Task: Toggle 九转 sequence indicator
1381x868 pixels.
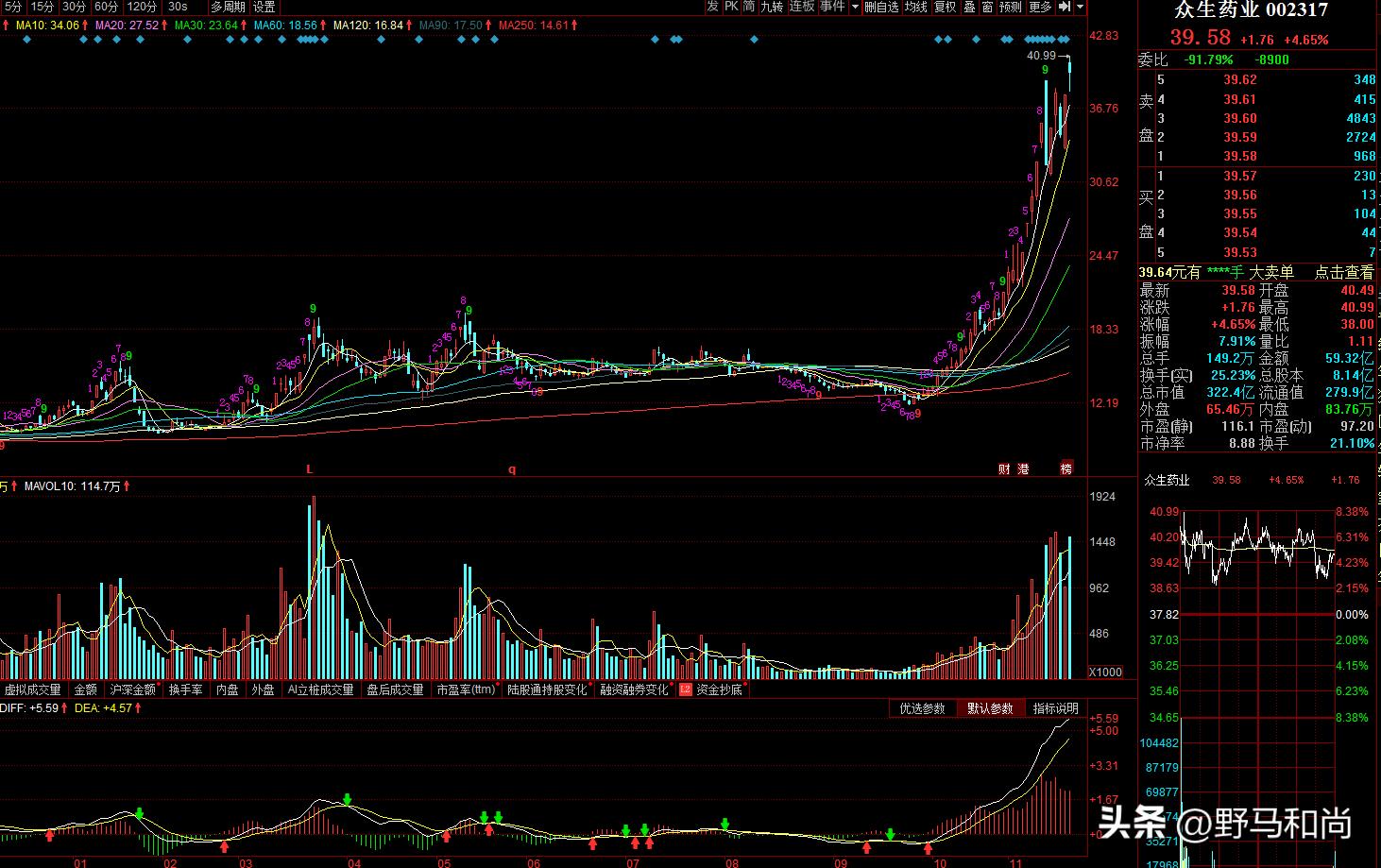Action: (x=772, y=7)
